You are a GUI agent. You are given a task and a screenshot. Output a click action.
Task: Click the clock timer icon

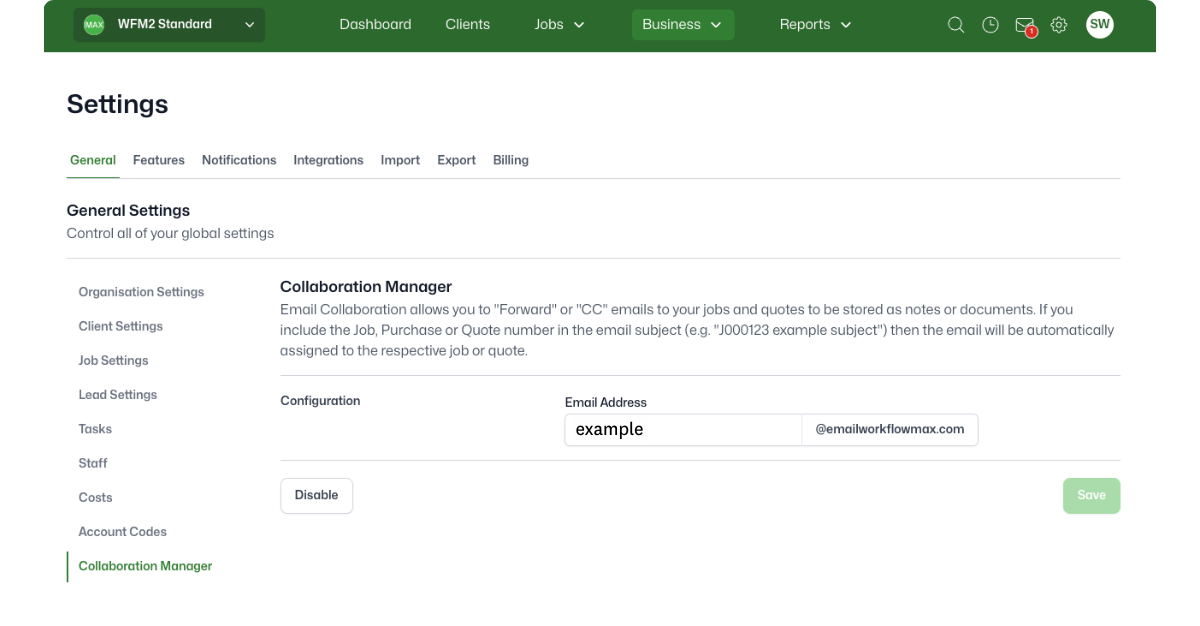(x=990, y=25)
